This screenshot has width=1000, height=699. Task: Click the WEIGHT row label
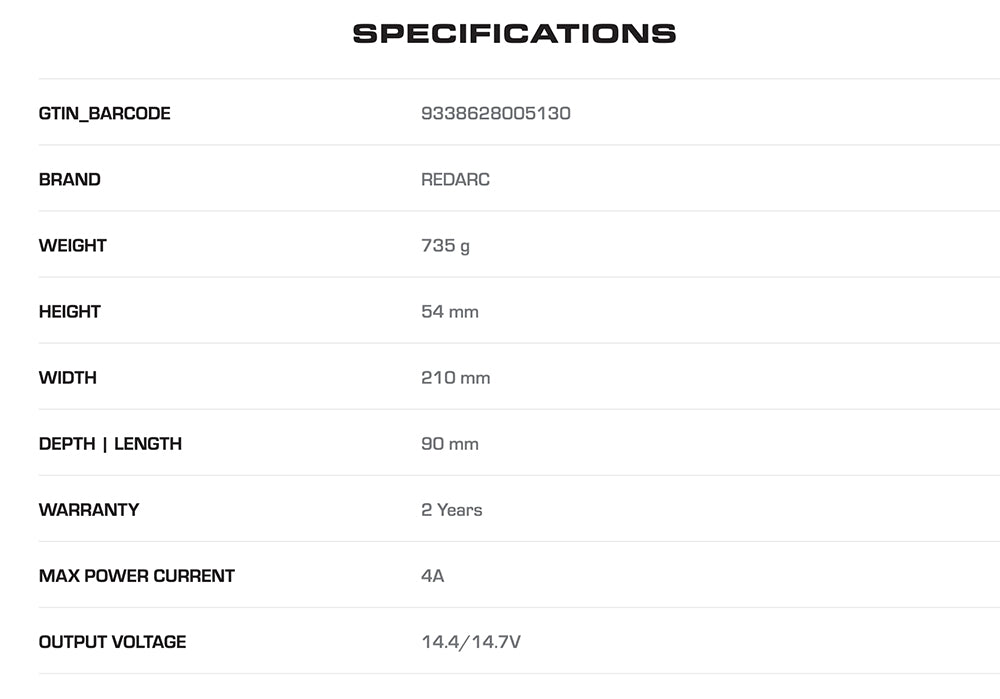[72, 246]
